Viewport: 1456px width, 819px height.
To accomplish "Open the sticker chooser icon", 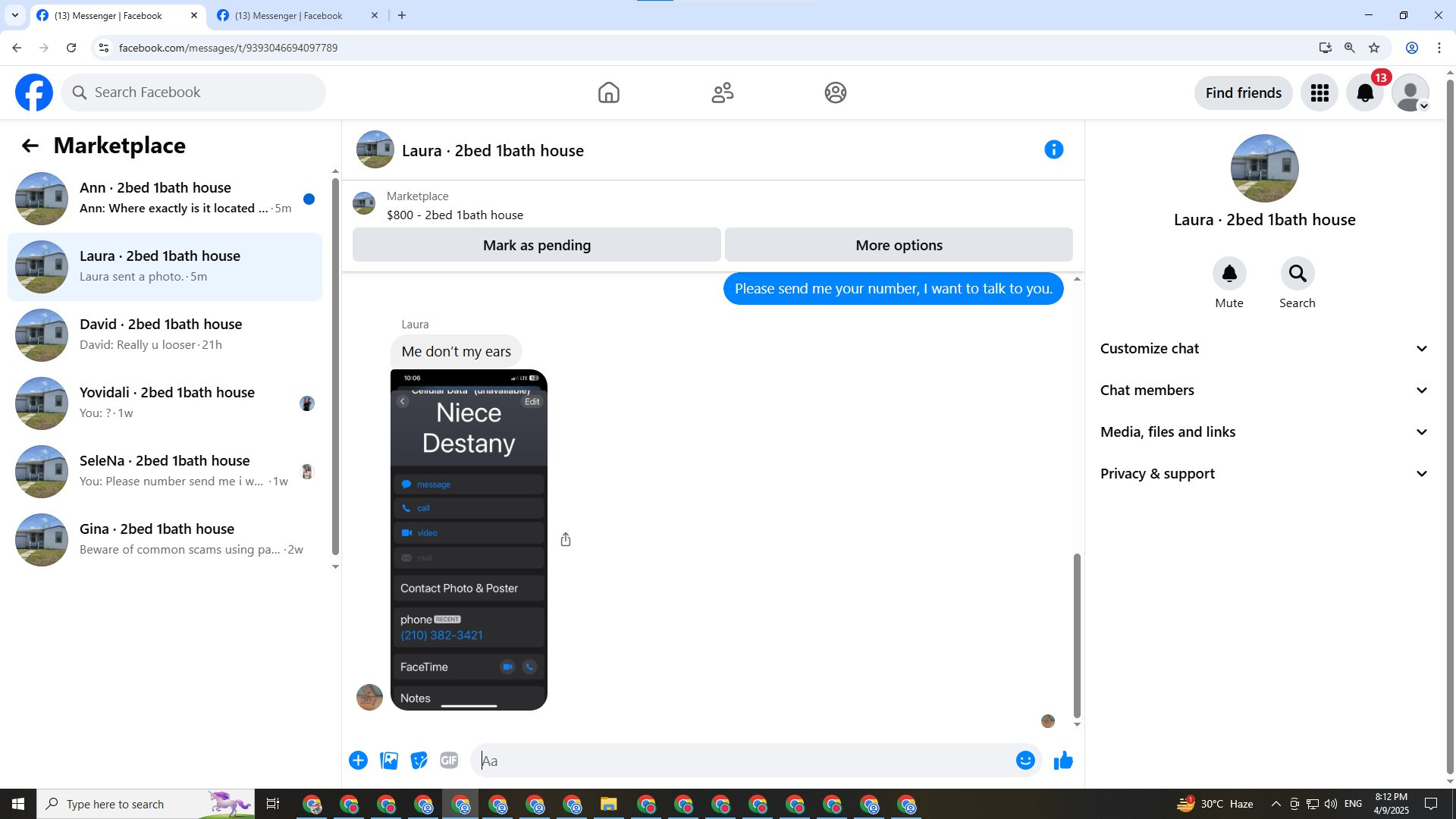I will point(419,761).
